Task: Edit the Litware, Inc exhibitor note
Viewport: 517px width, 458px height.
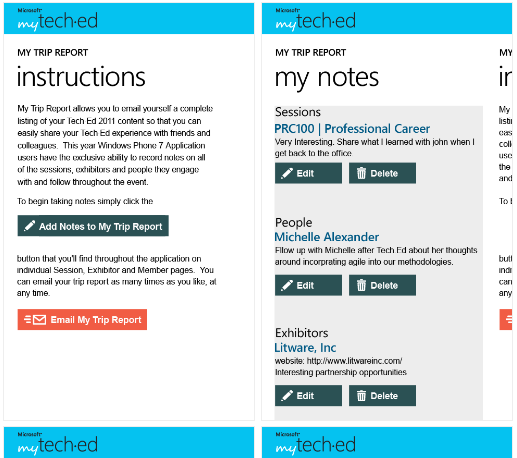Action: [x=308, y=396]
